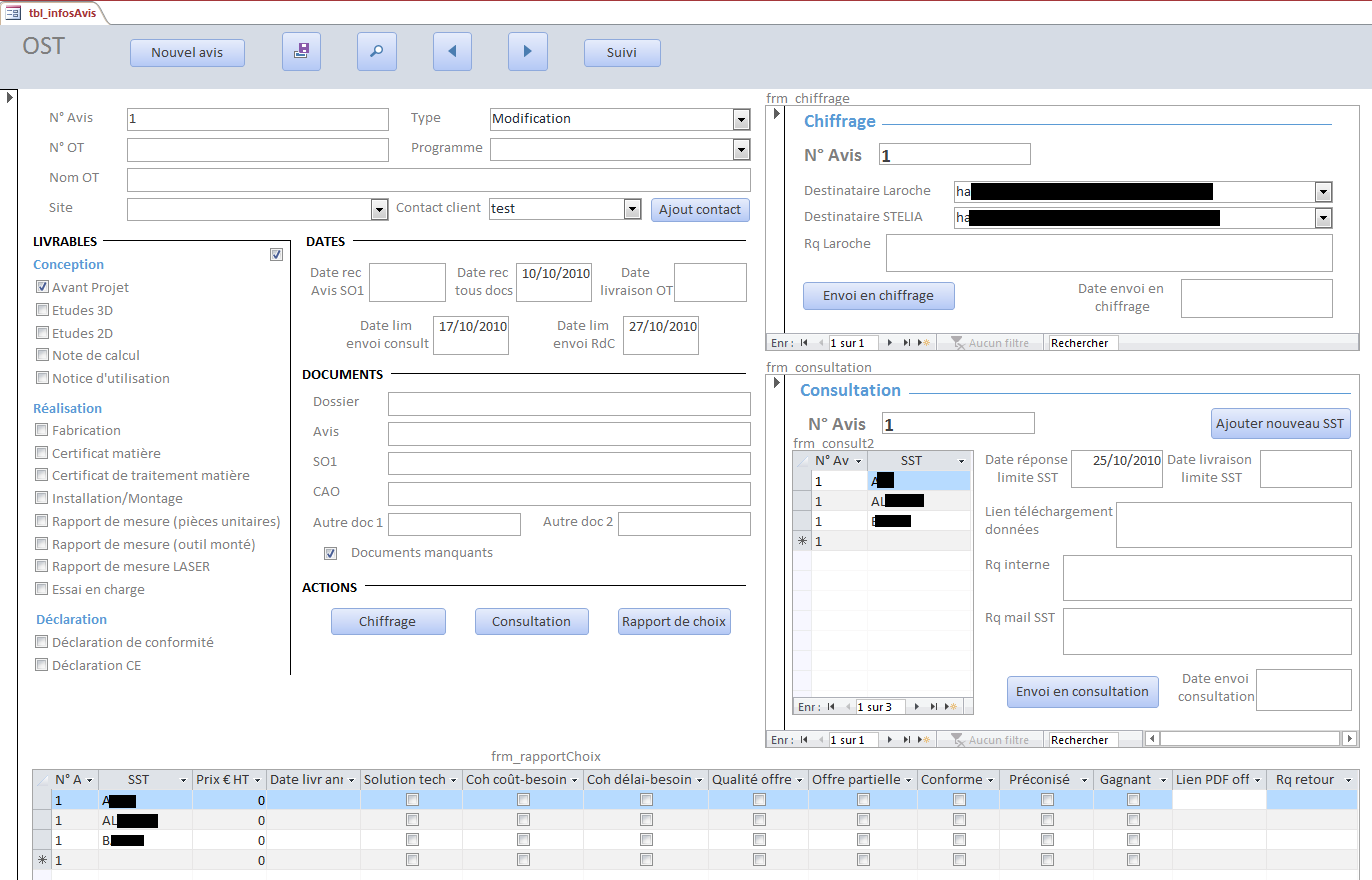
Task: Click the Préconisé column header
Action: click(x=1046, y=780)
